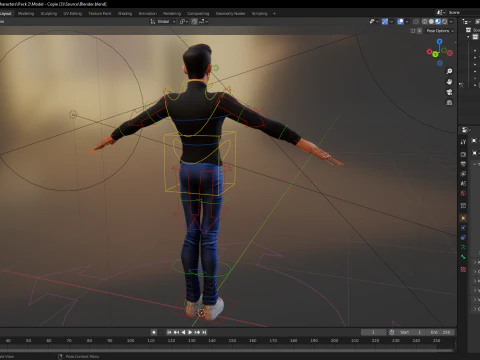Click the Scene Collection icon in outliner

[x=468, y=30]
